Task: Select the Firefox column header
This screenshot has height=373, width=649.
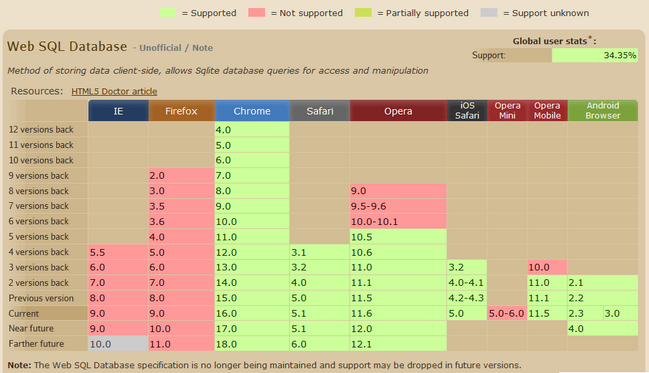Action: [181, 111]
